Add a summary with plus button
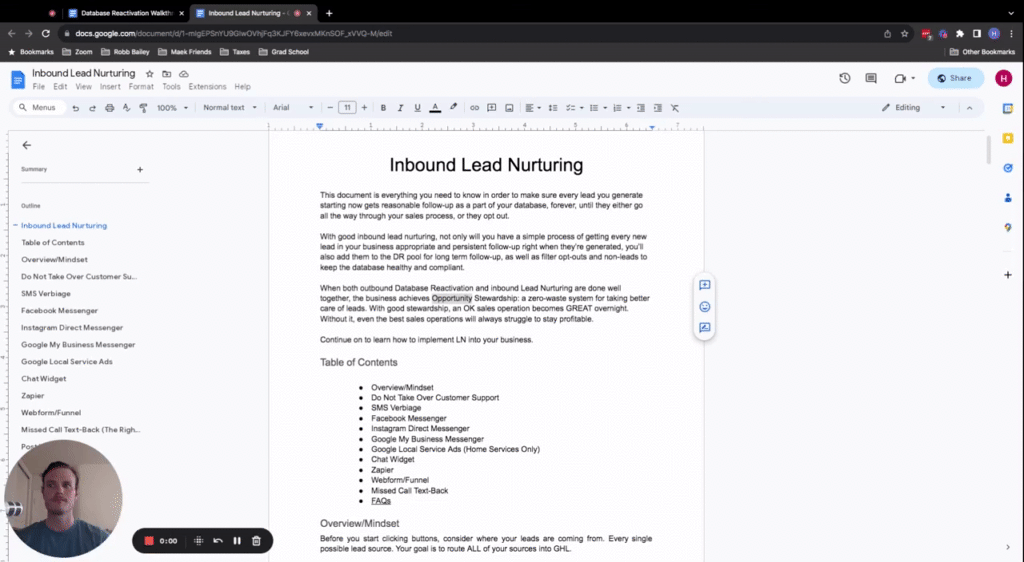1024x562 pixels. pyautogui.click(x=140, y=170)
